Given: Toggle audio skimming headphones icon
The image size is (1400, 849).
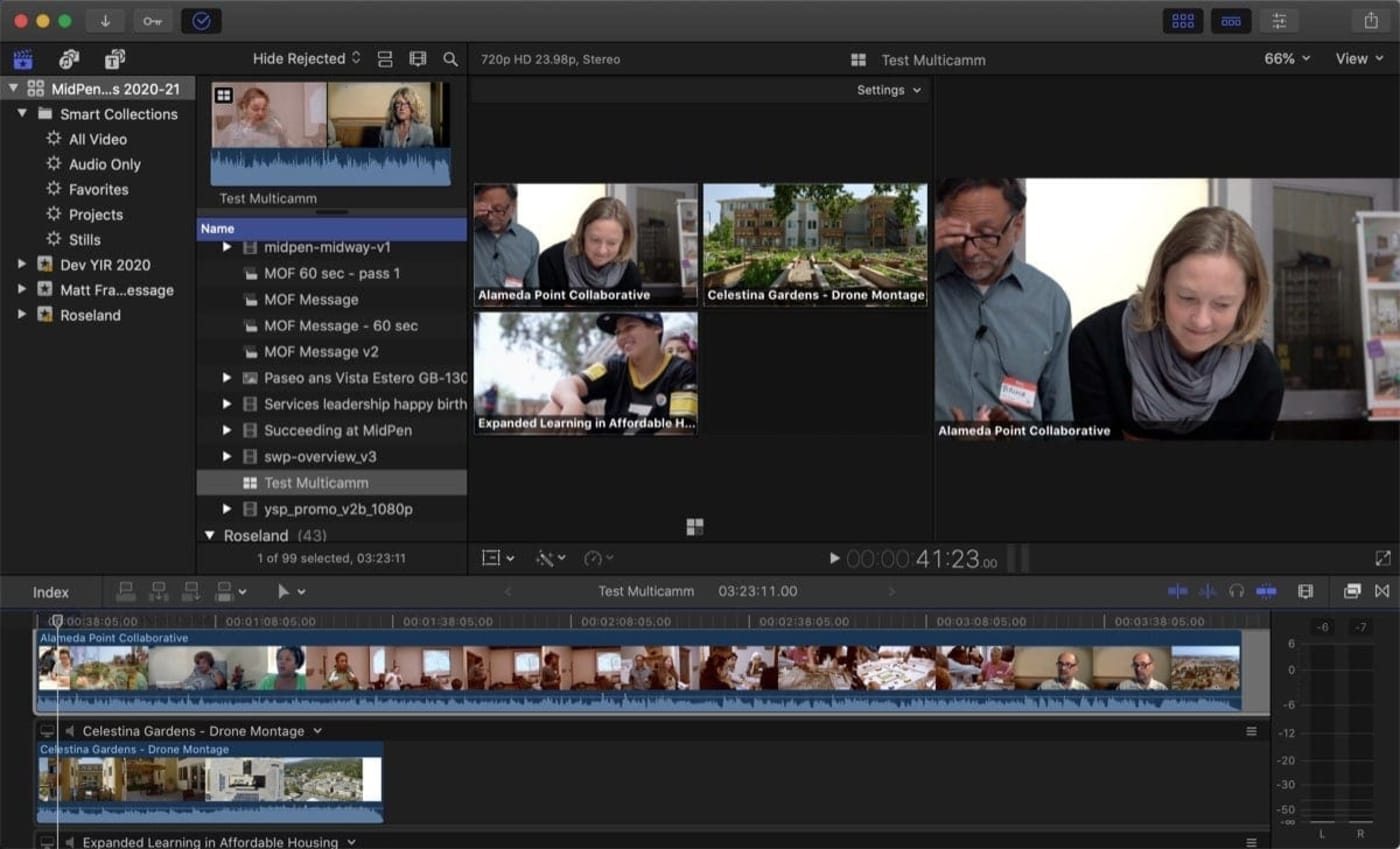Looking at the screenshot, I should (x=1236, y=591).
